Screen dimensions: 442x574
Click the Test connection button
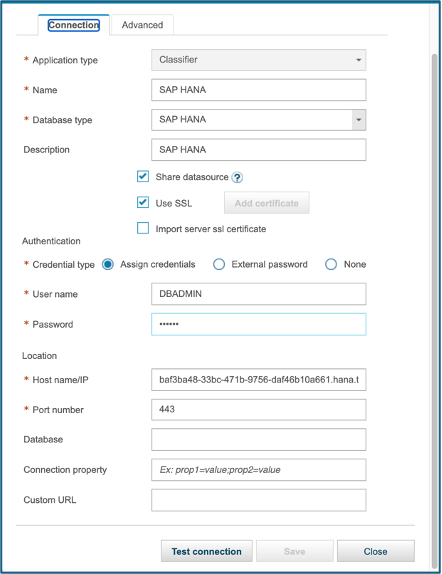coord(207,551)
